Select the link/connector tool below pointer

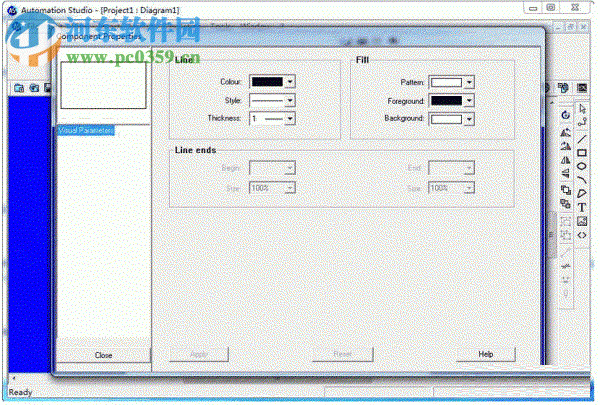click(582, 122)
